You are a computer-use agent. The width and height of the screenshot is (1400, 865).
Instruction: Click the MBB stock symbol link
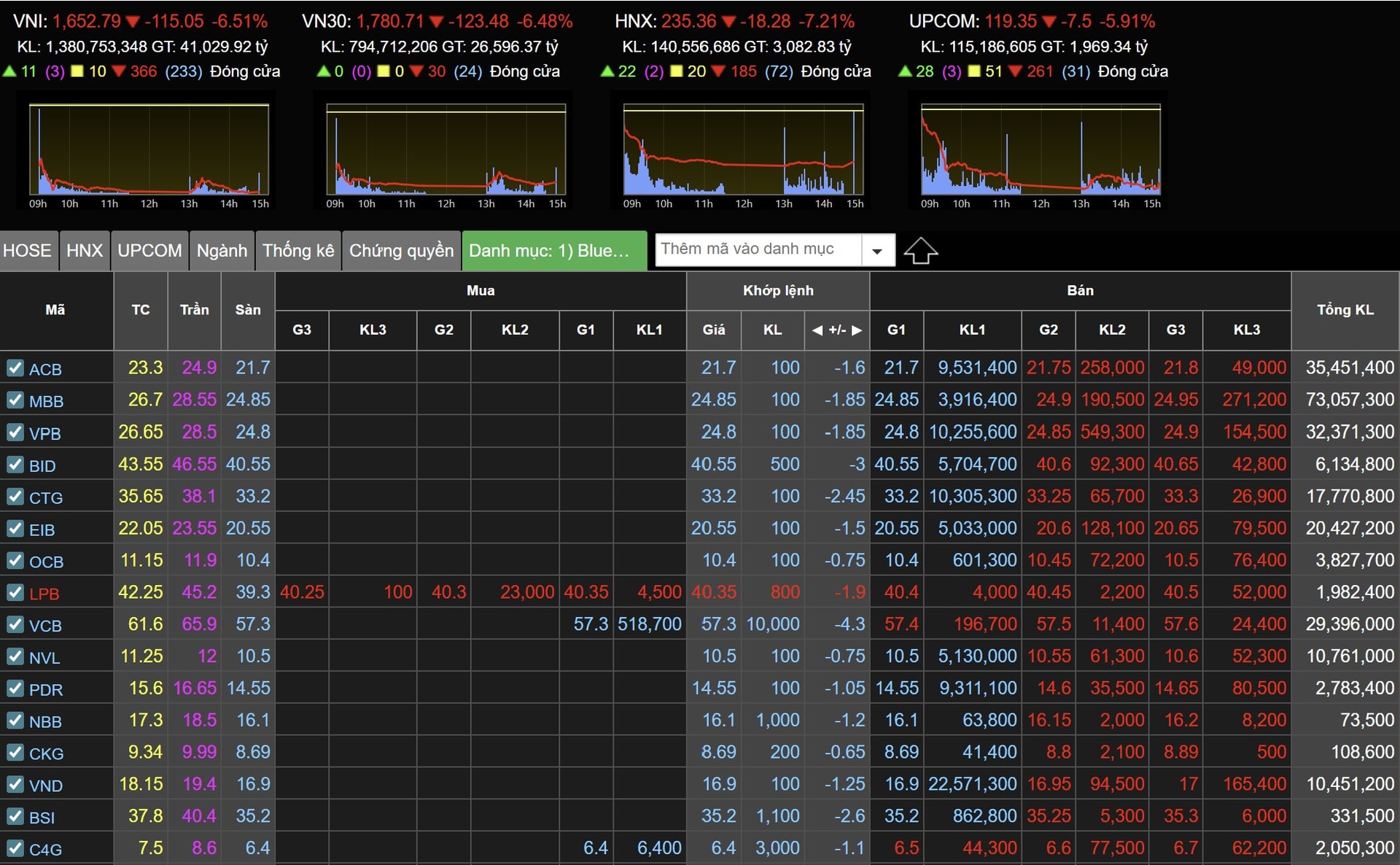pos(46,401)
